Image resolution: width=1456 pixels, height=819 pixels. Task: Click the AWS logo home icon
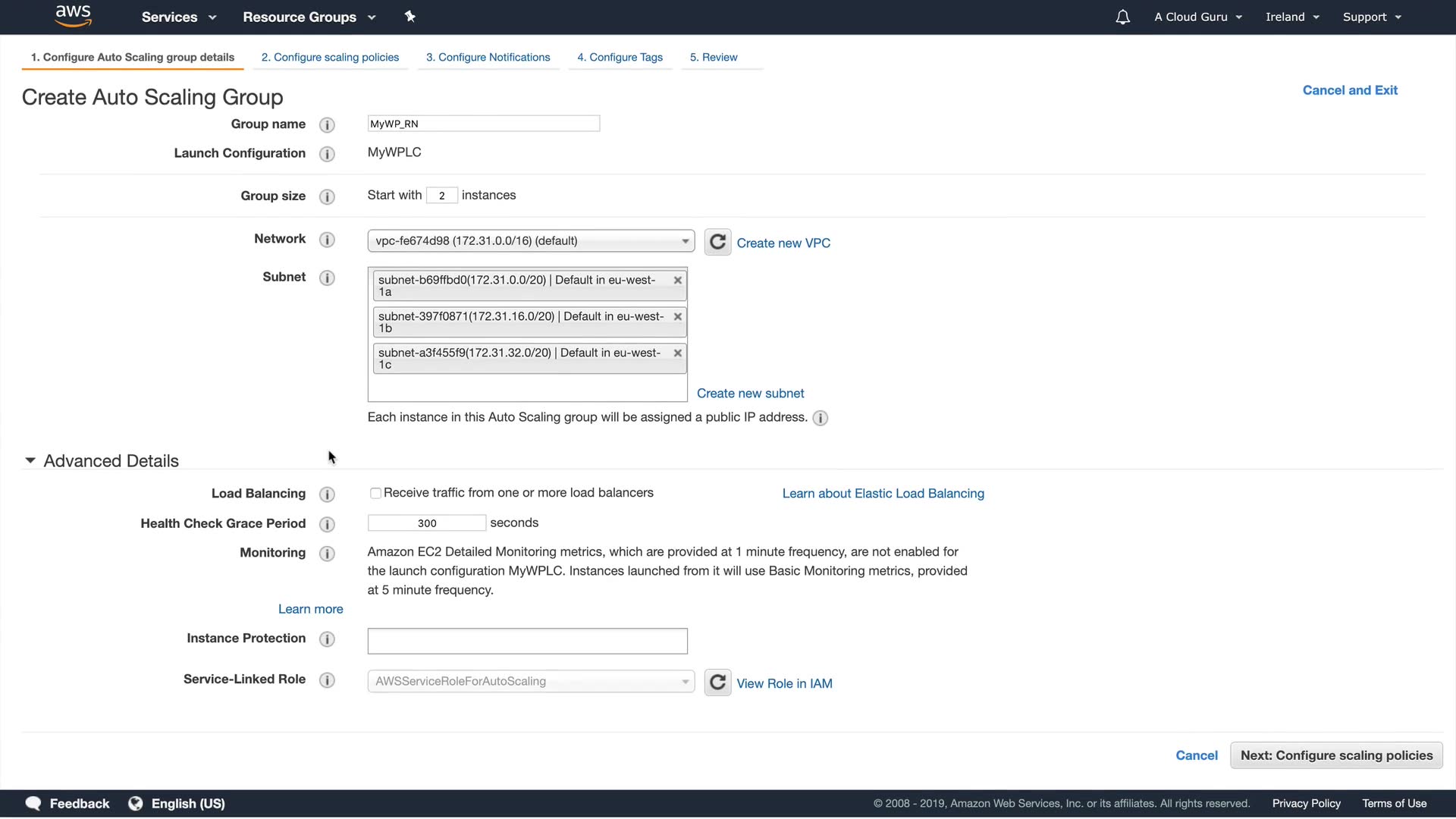(73, 16)
